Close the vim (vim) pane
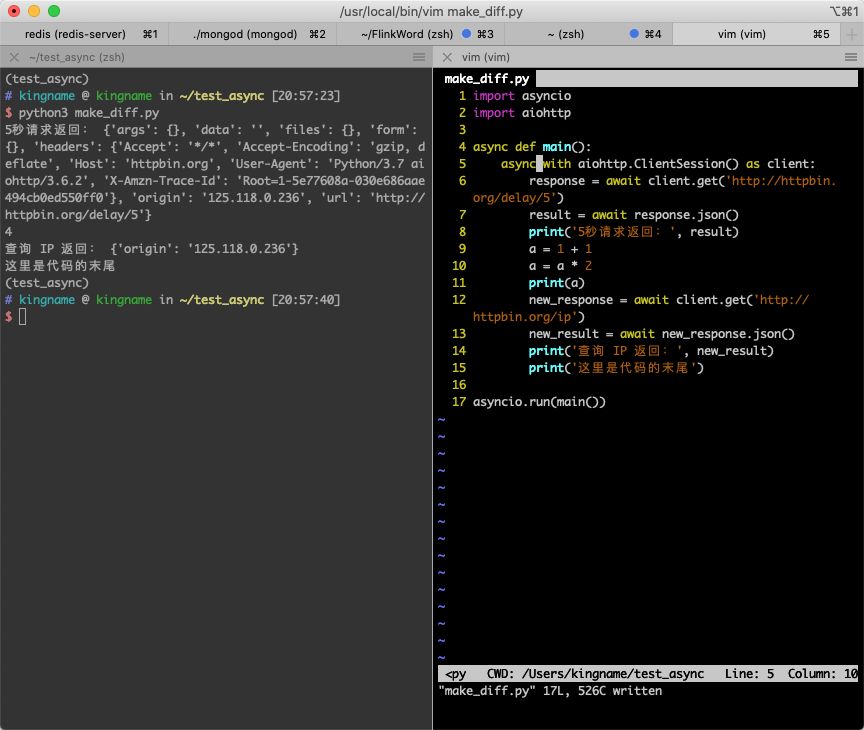Viewport: 864px width, 730px height. point(447,57)
